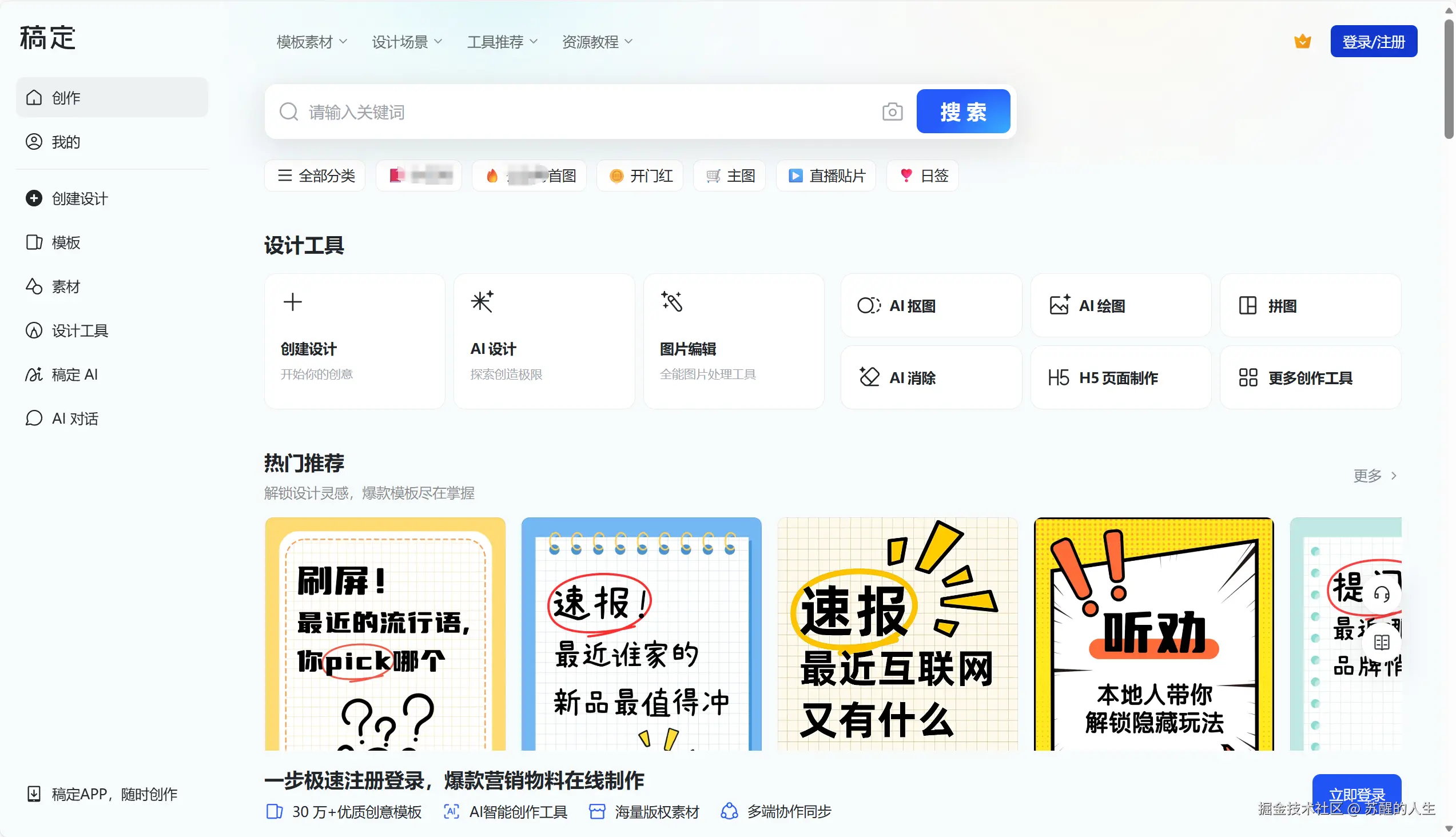The width and height of the screenshot is (1456, 837).
Task: Click the headset customer service icon
Action: point(1381,594)
